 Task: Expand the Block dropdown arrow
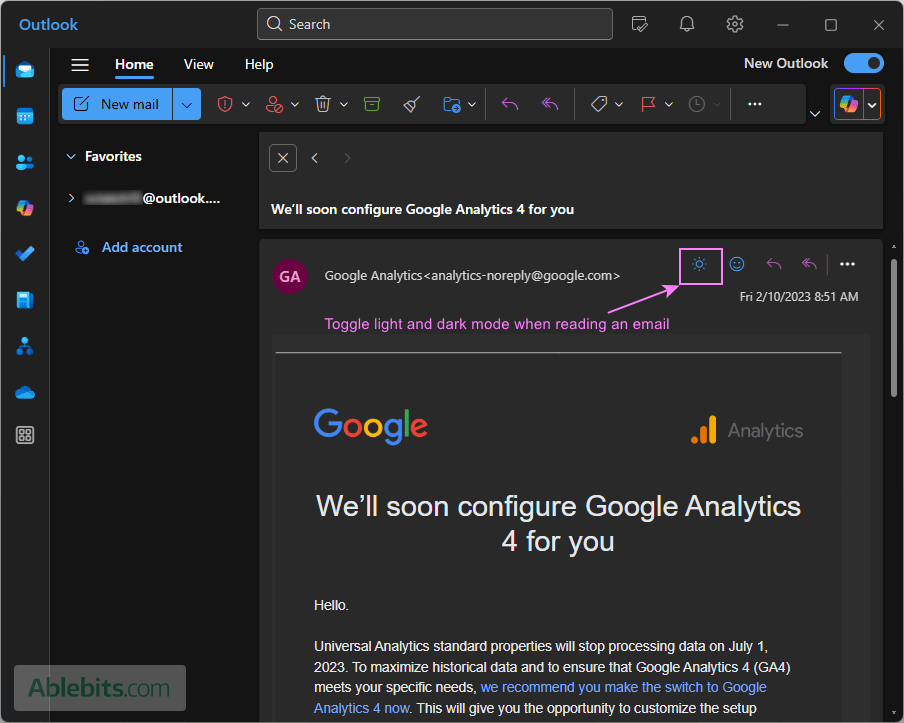coord(295,104)
